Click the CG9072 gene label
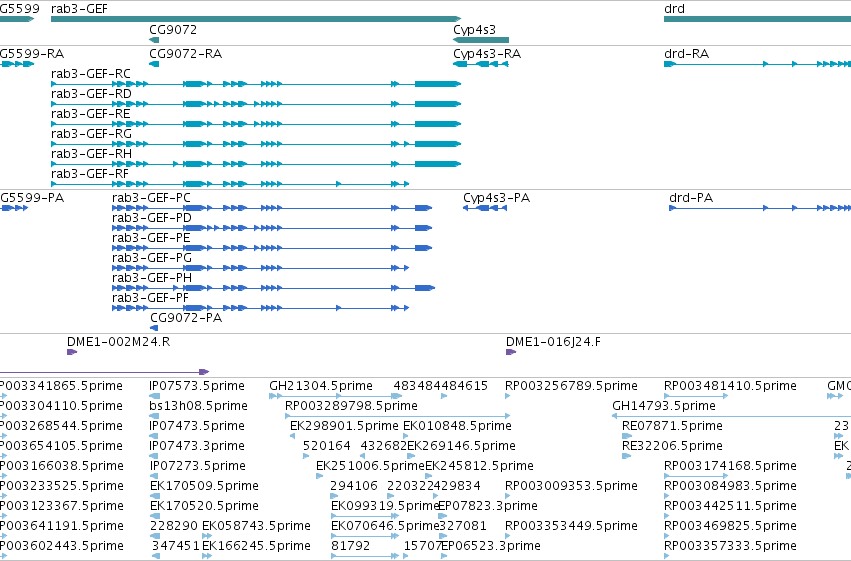The width and height of the screenshot is (851, 561). coord(173,30)
